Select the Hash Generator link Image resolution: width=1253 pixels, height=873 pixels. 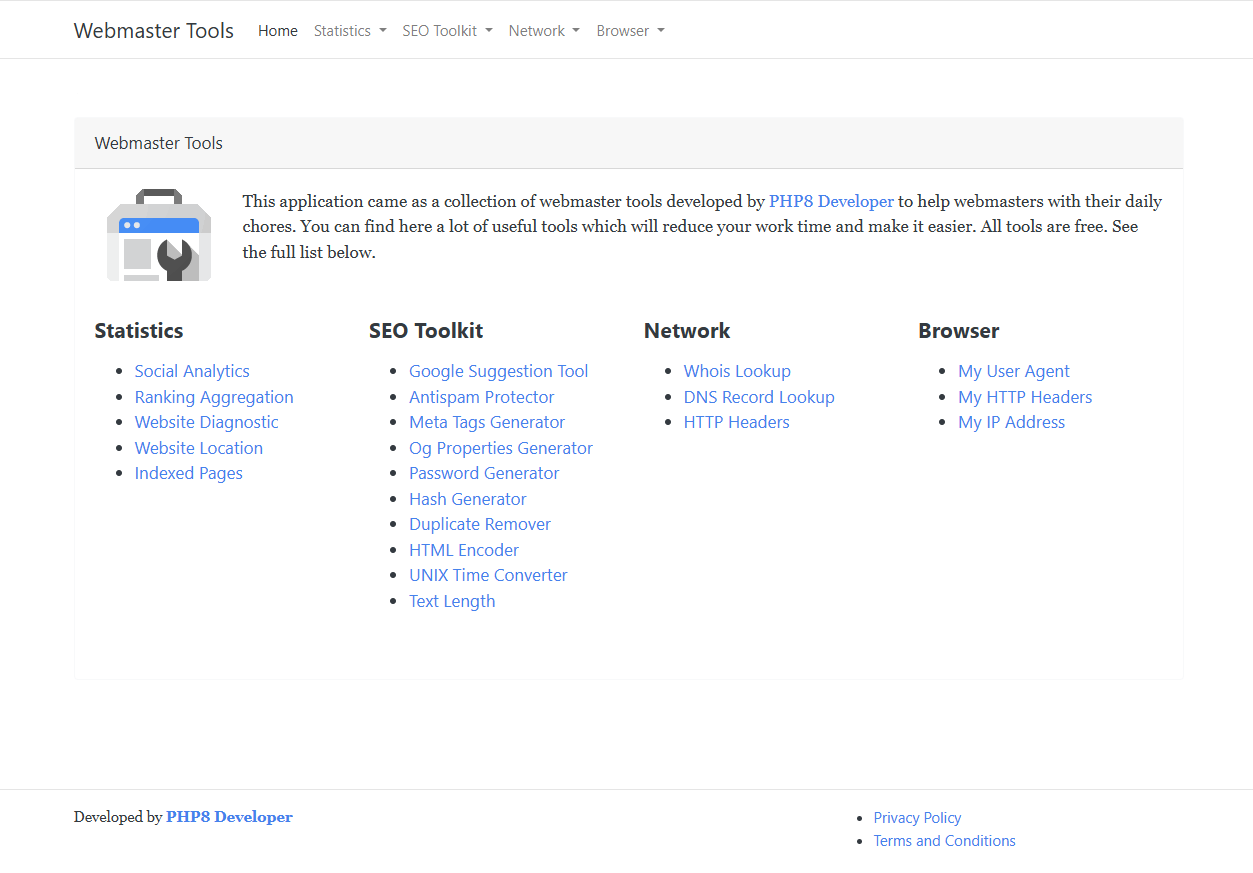pos(467,499)
